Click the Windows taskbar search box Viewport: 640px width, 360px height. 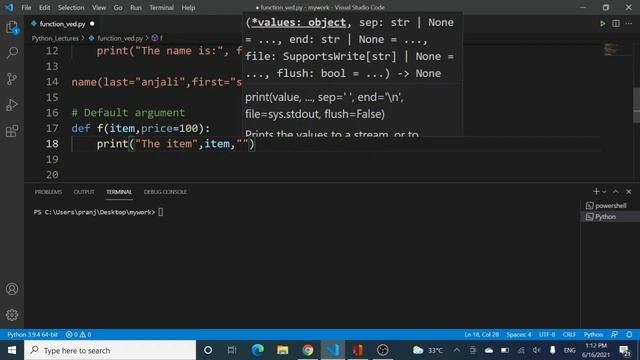(110, 350)
